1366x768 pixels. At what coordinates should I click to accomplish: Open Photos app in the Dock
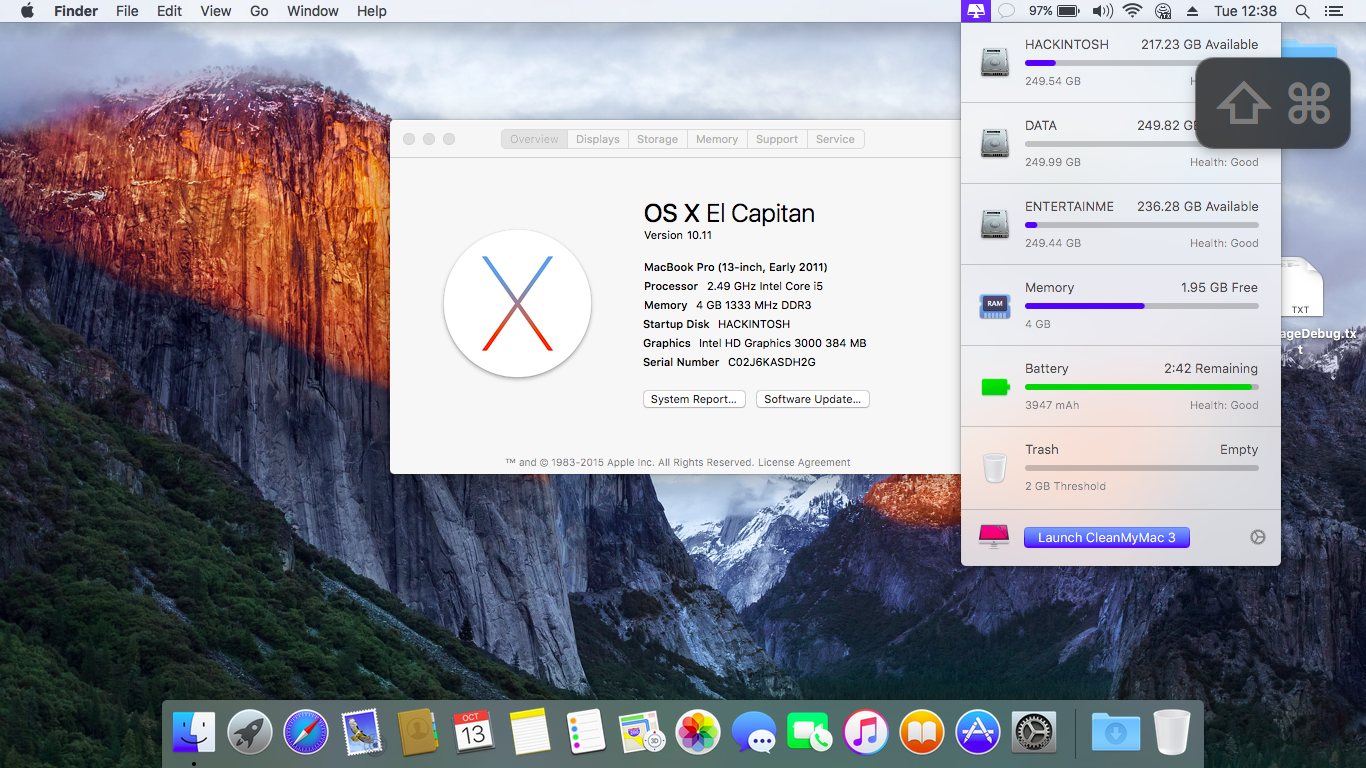(698, 732)
